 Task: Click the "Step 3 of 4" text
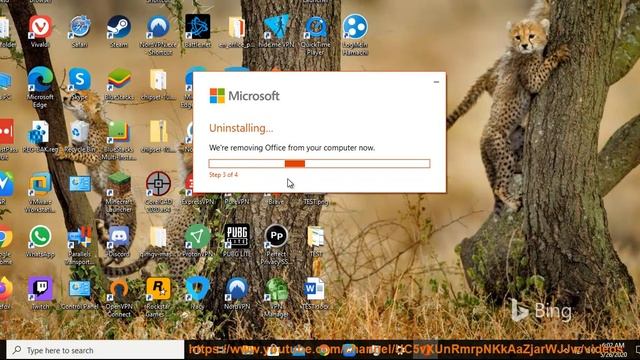(x=223, y=175)
